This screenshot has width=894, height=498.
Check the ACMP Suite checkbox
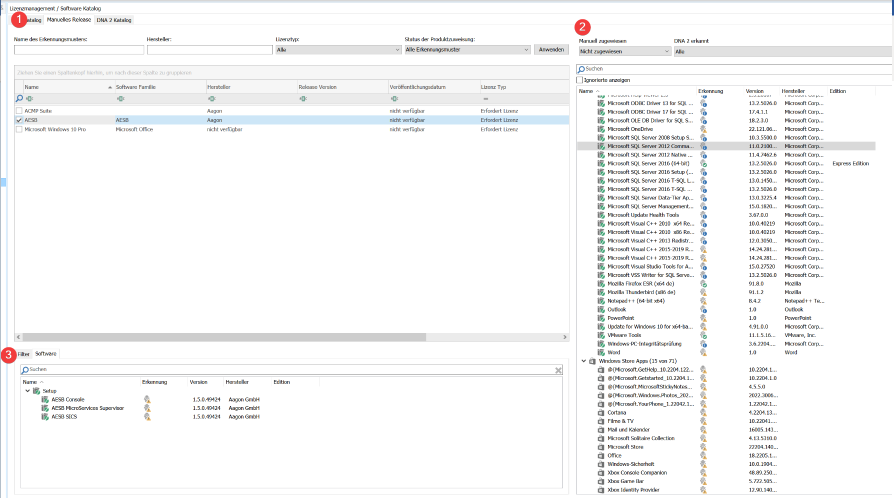pos(19,111)
